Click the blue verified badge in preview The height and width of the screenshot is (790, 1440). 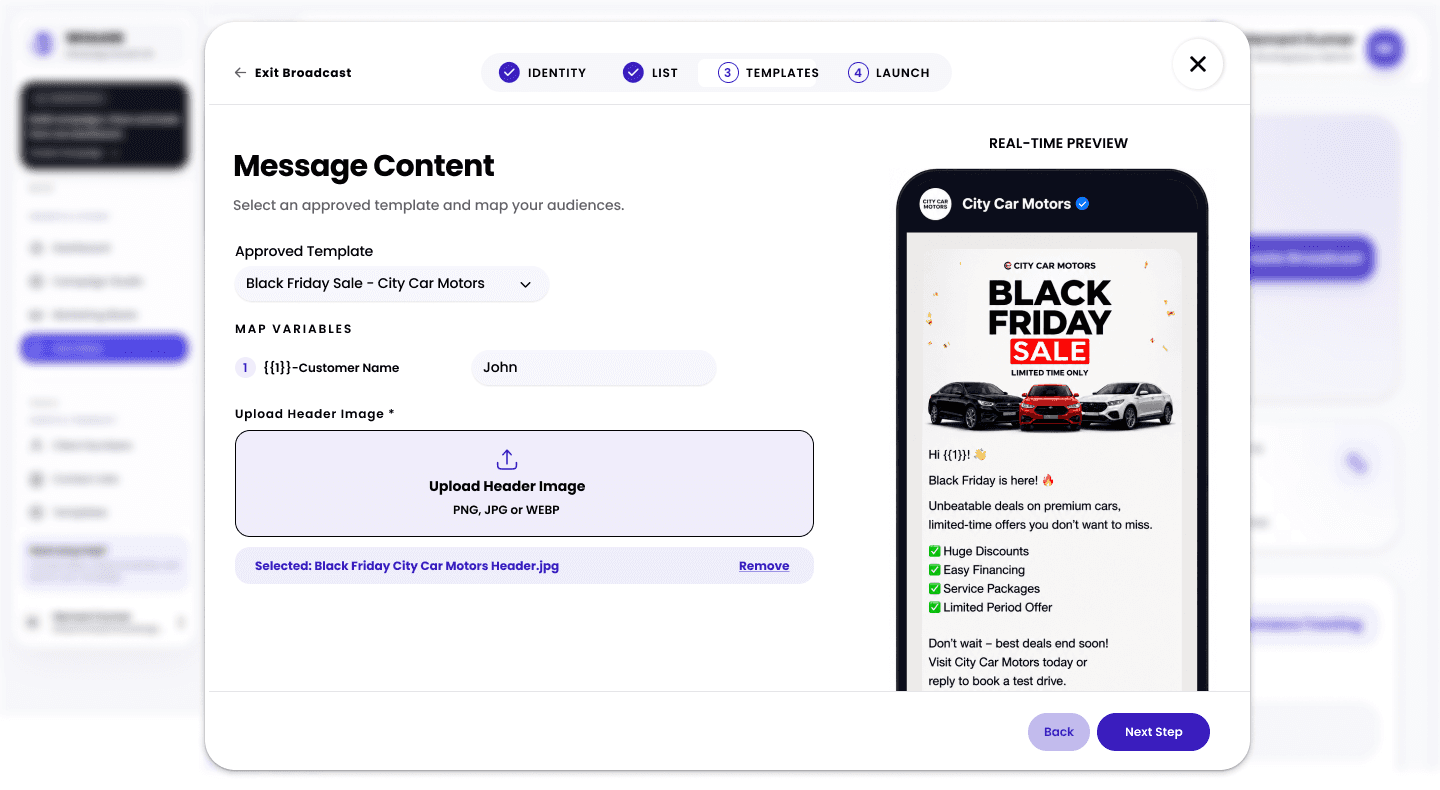pyautogui.click(x=1082, y=204)
